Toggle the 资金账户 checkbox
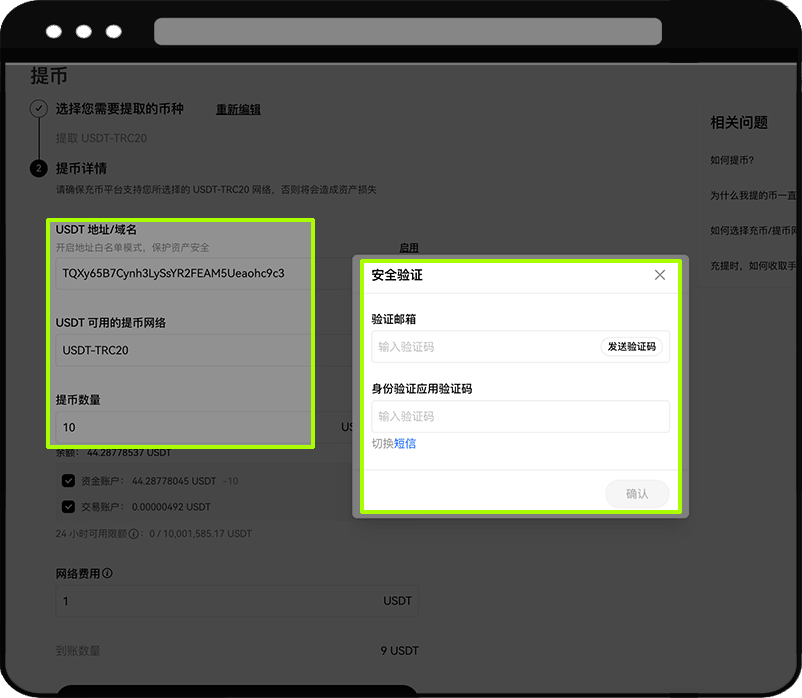802x698 pixels. click(x=69, y=481)
